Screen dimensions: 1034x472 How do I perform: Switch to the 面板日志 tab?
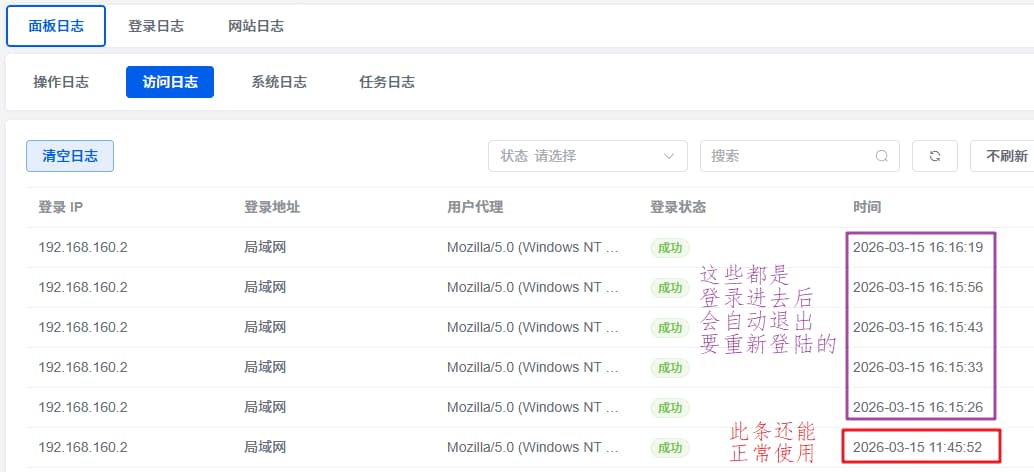click(56, 26)
